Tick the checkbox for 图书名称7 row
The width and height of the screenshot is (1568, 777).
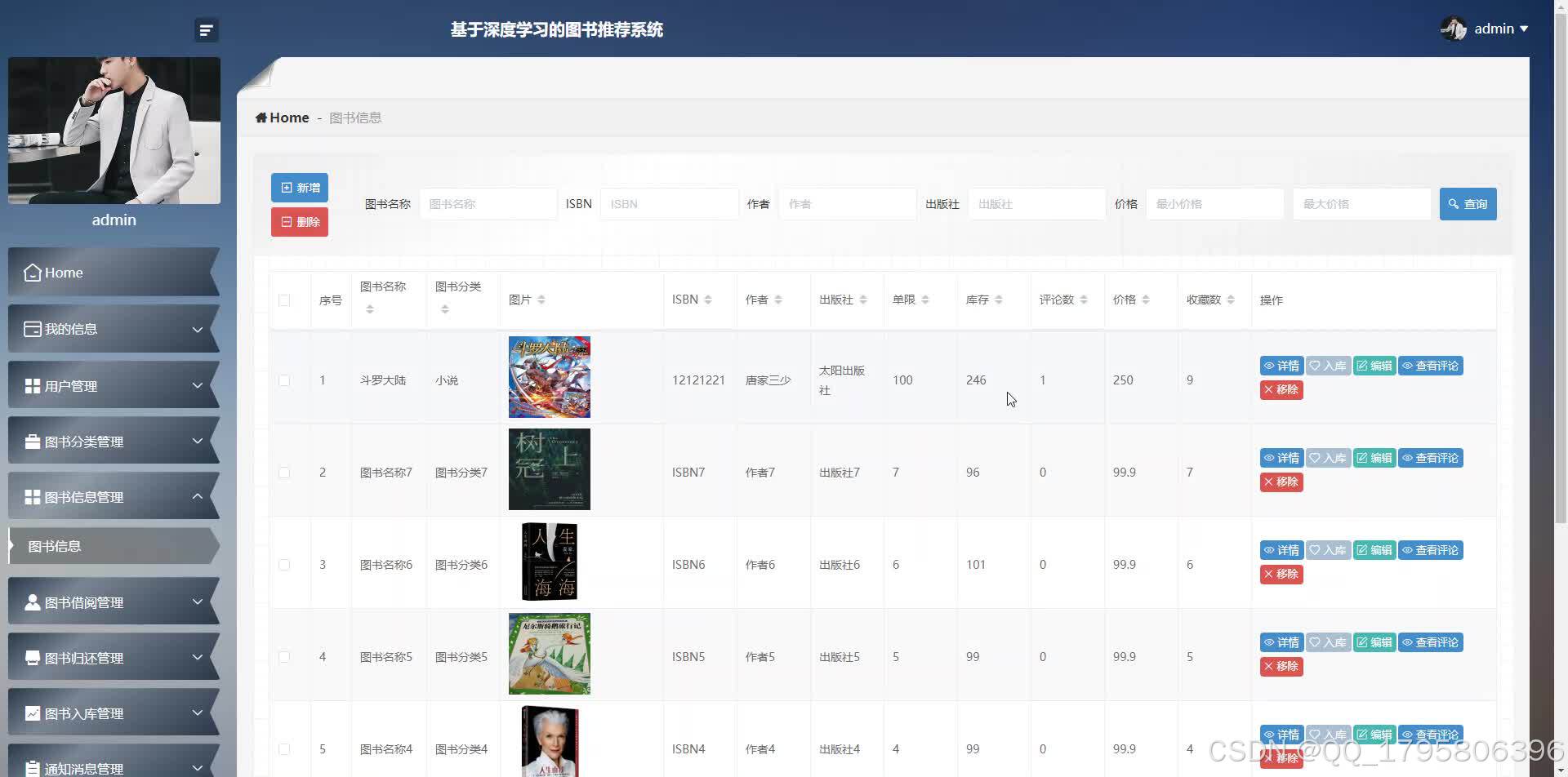pos(284,473)
